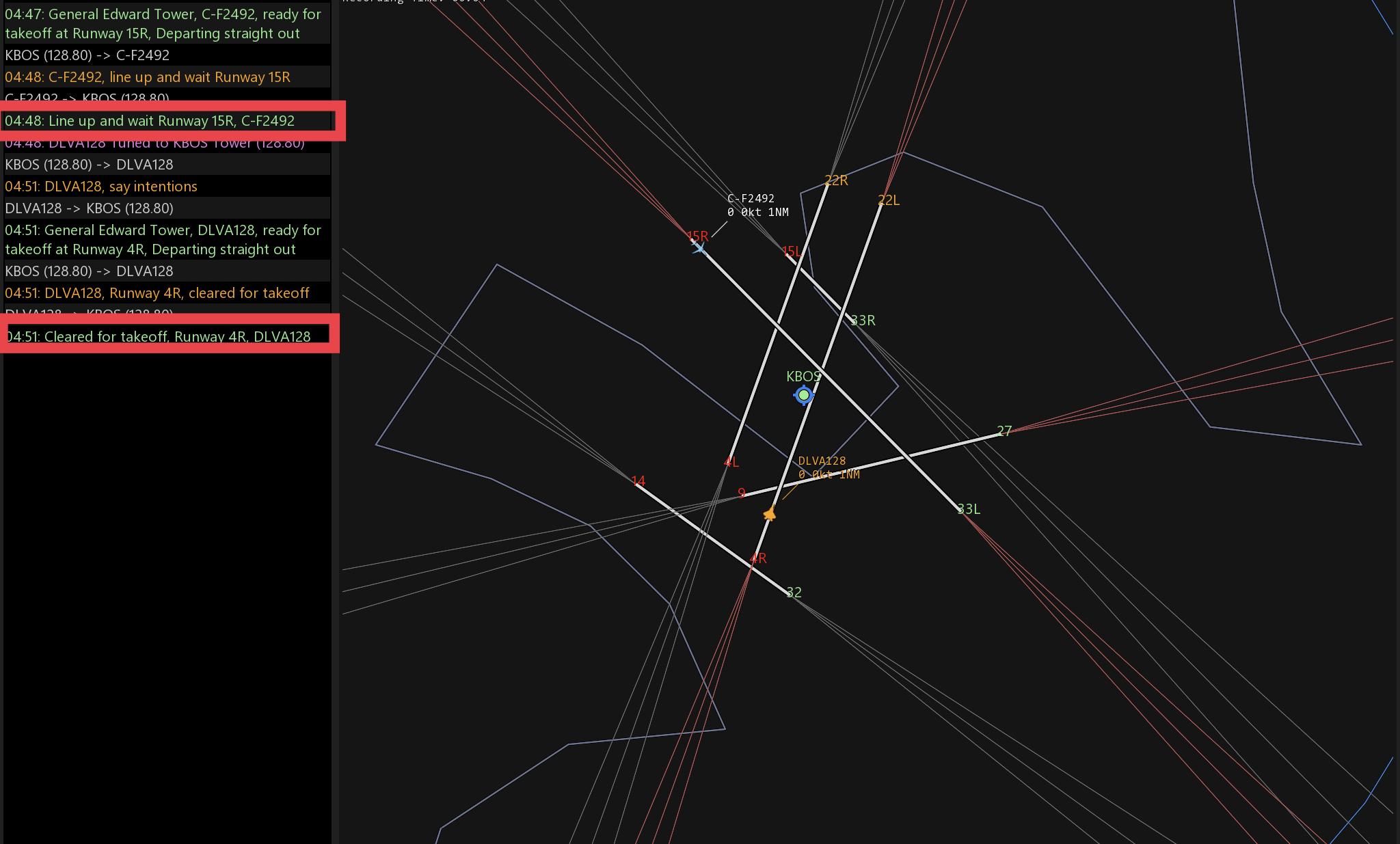Screen dimensions: 1400x844
Task: Click runway 27 end label
Action: 1004,431
